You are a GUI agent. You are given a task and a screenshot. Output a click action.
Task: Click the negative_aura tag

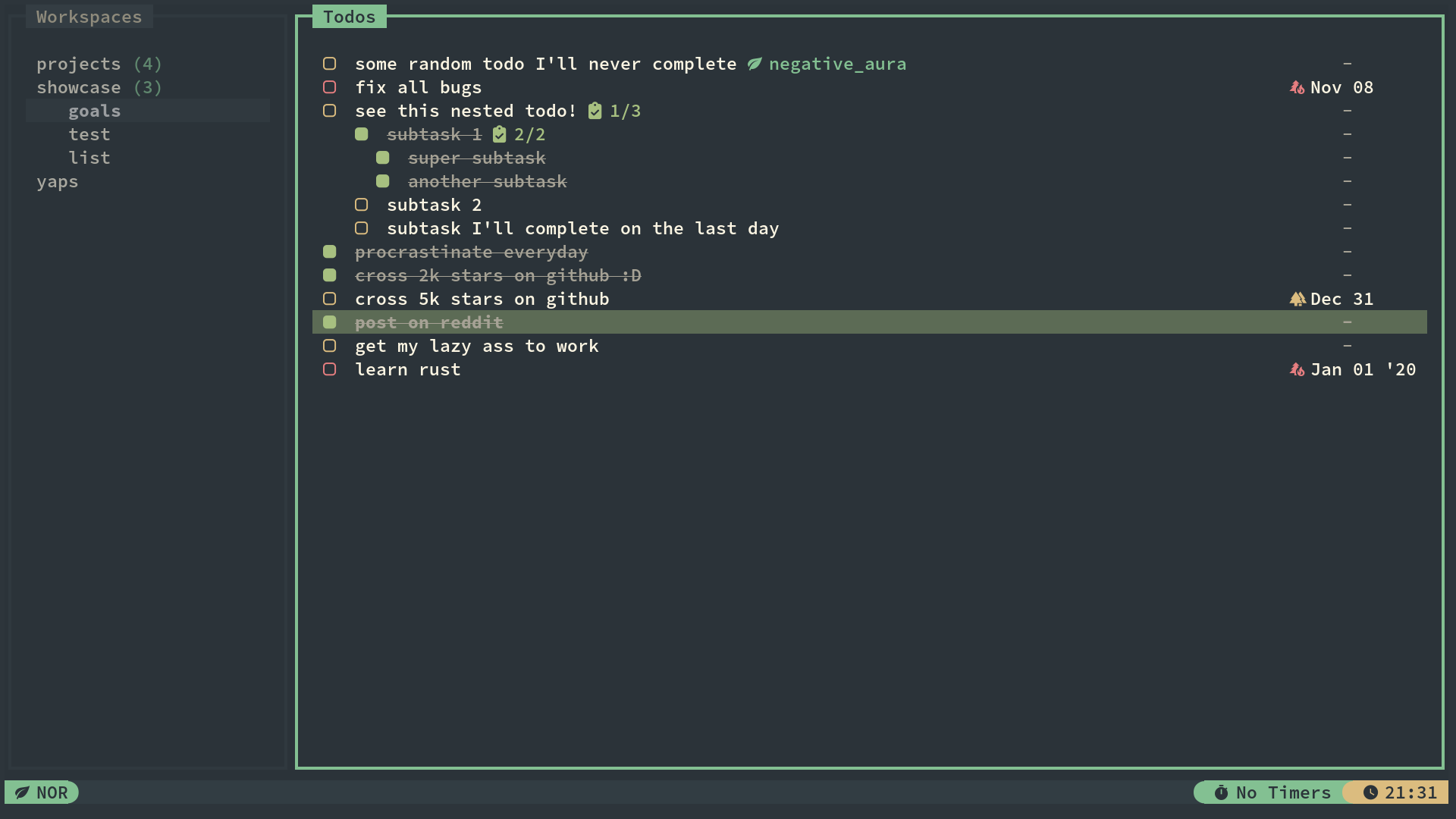click(837, 64)
